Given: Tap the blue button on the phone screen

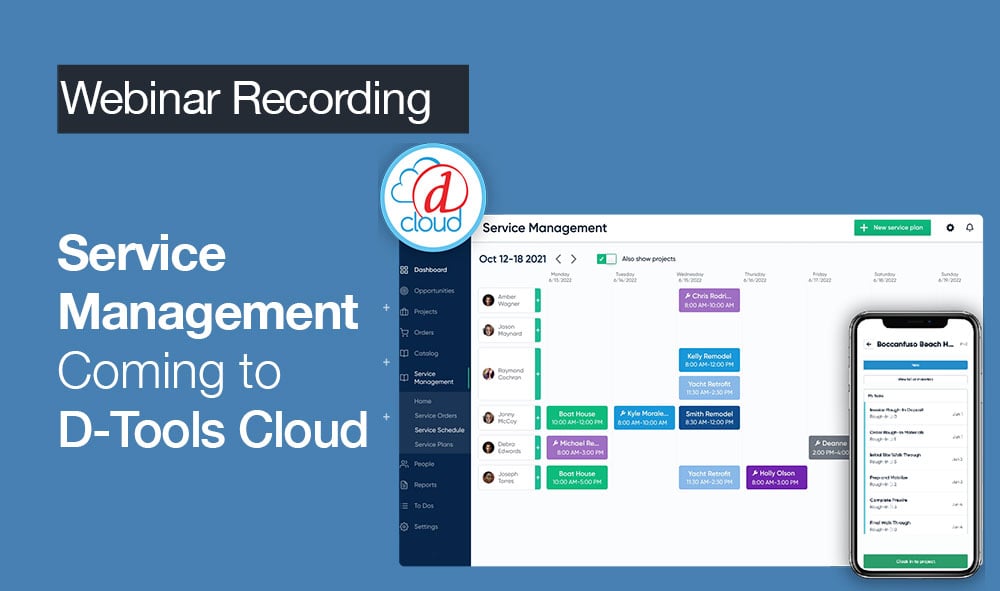Looking at the screenshot, I should coord(915,365).
